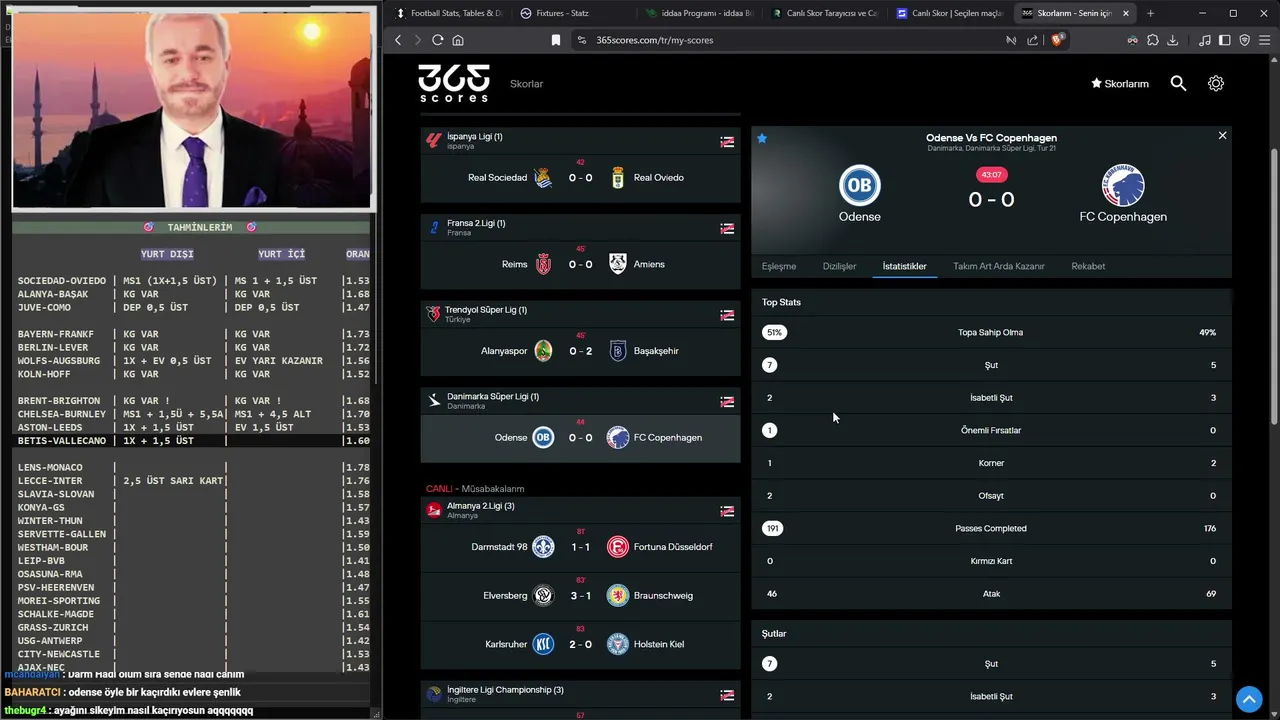
Task: Click the Danimarka Süper Ligi league icon
Action: coord(434,401)
